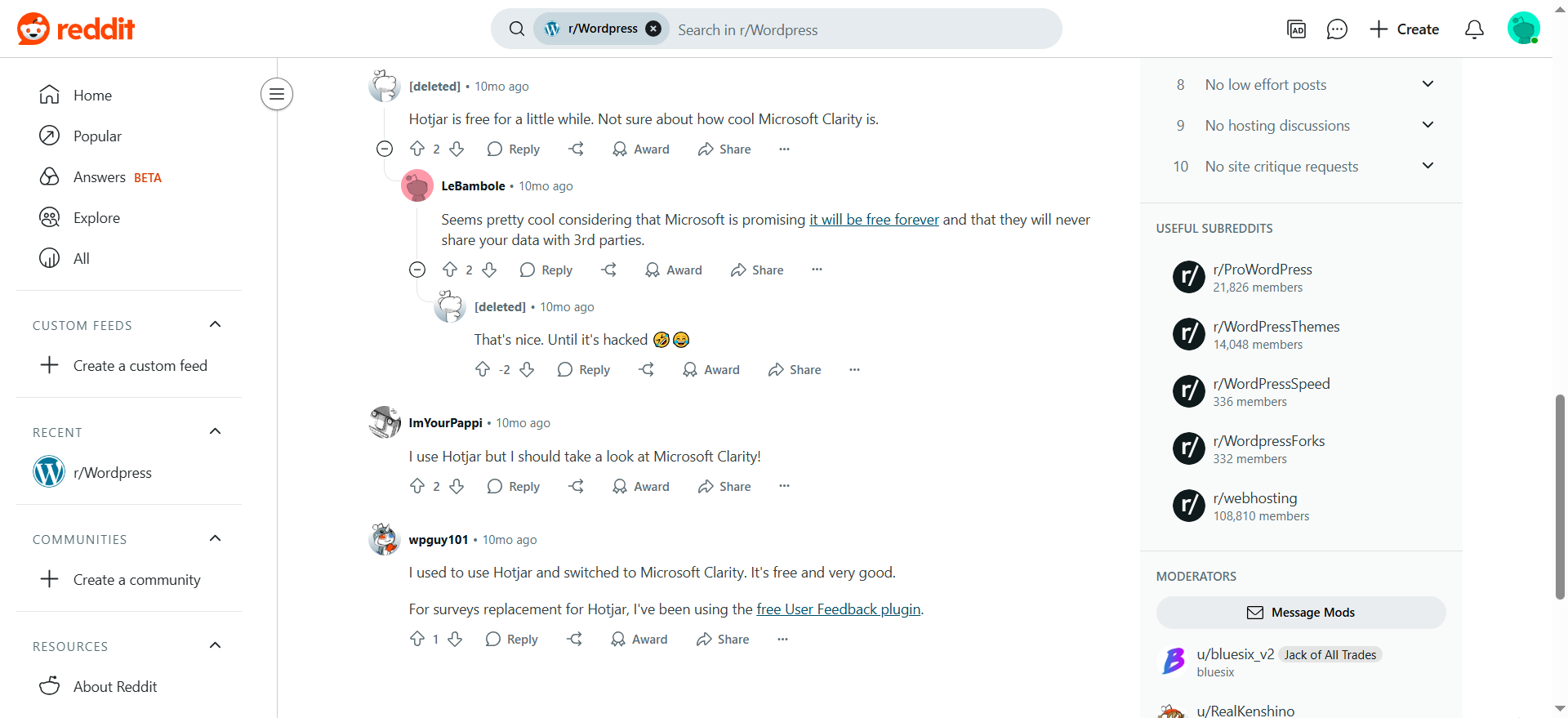Image resolution: width=1568 pixels, height=718 pixels.
Task: Open the hamburger navigation toggle
Action: [276, 94]
